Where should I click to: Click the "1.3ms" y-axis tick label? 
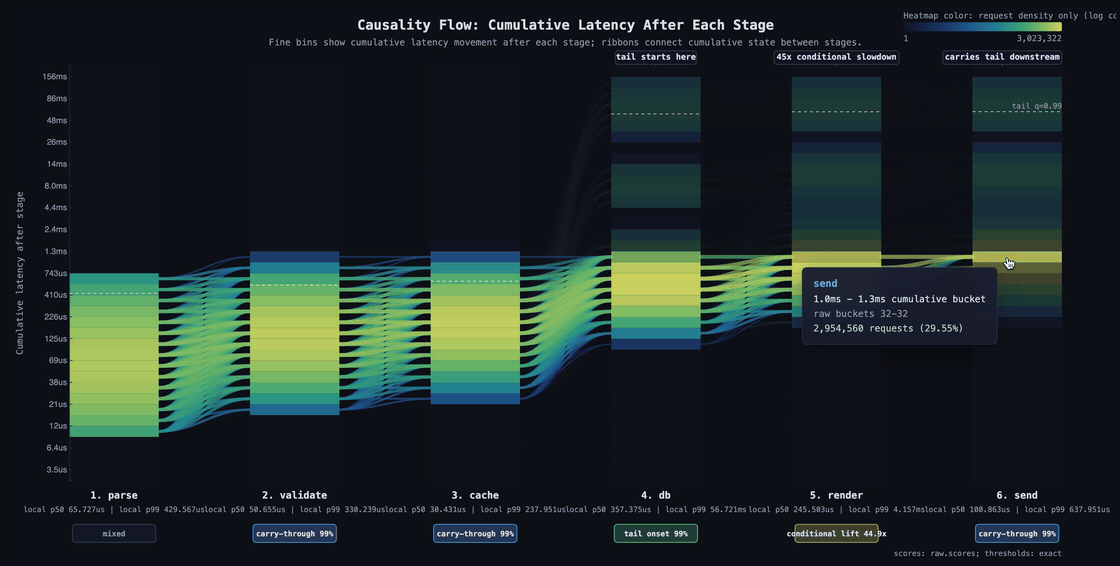54,252
